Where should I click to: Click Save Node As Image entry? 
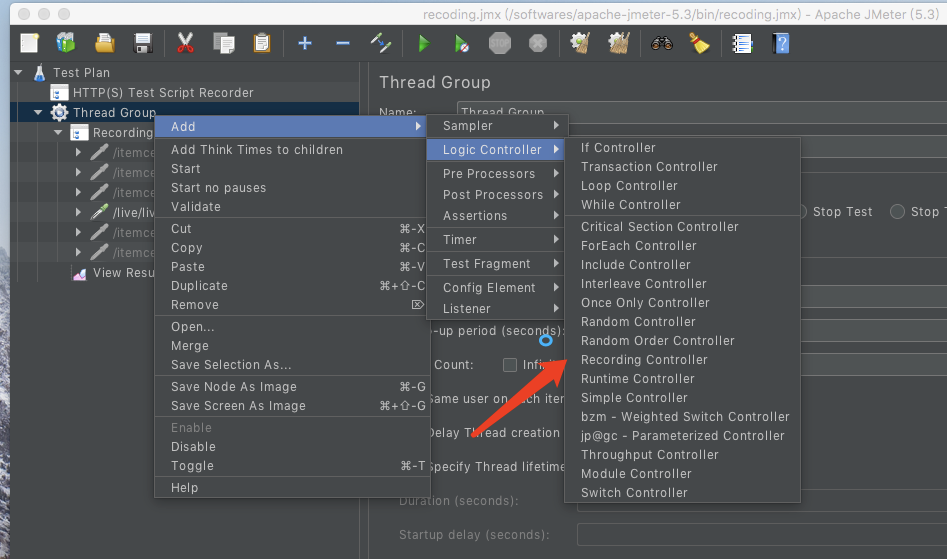(x=292, y=387)
